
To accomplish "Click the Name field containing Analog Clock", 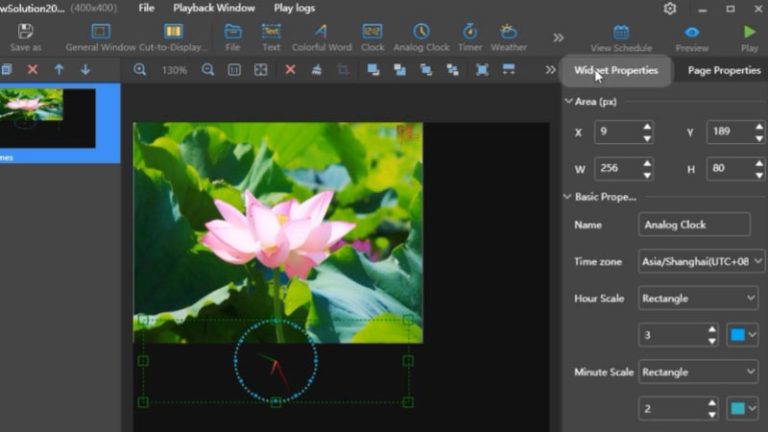I will point(693,225).
